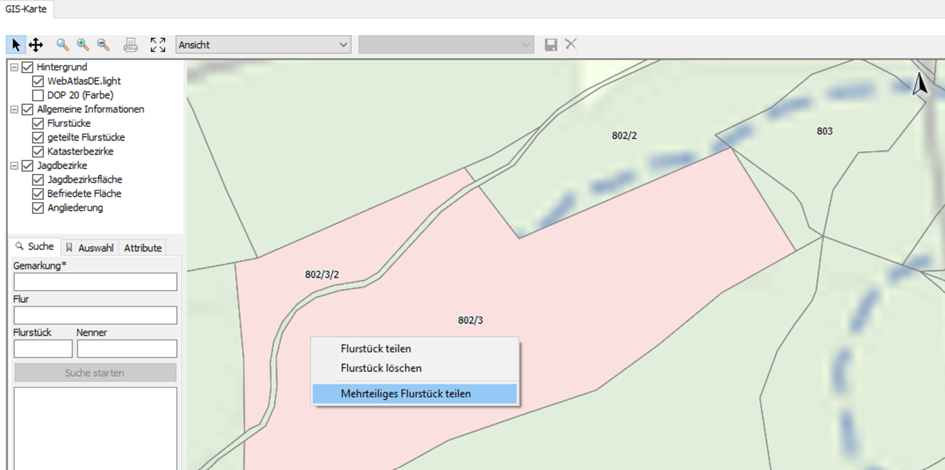Screen dimensions: 945x470
Task: Switch to the Attribute tab
Action: coord(142,247)
